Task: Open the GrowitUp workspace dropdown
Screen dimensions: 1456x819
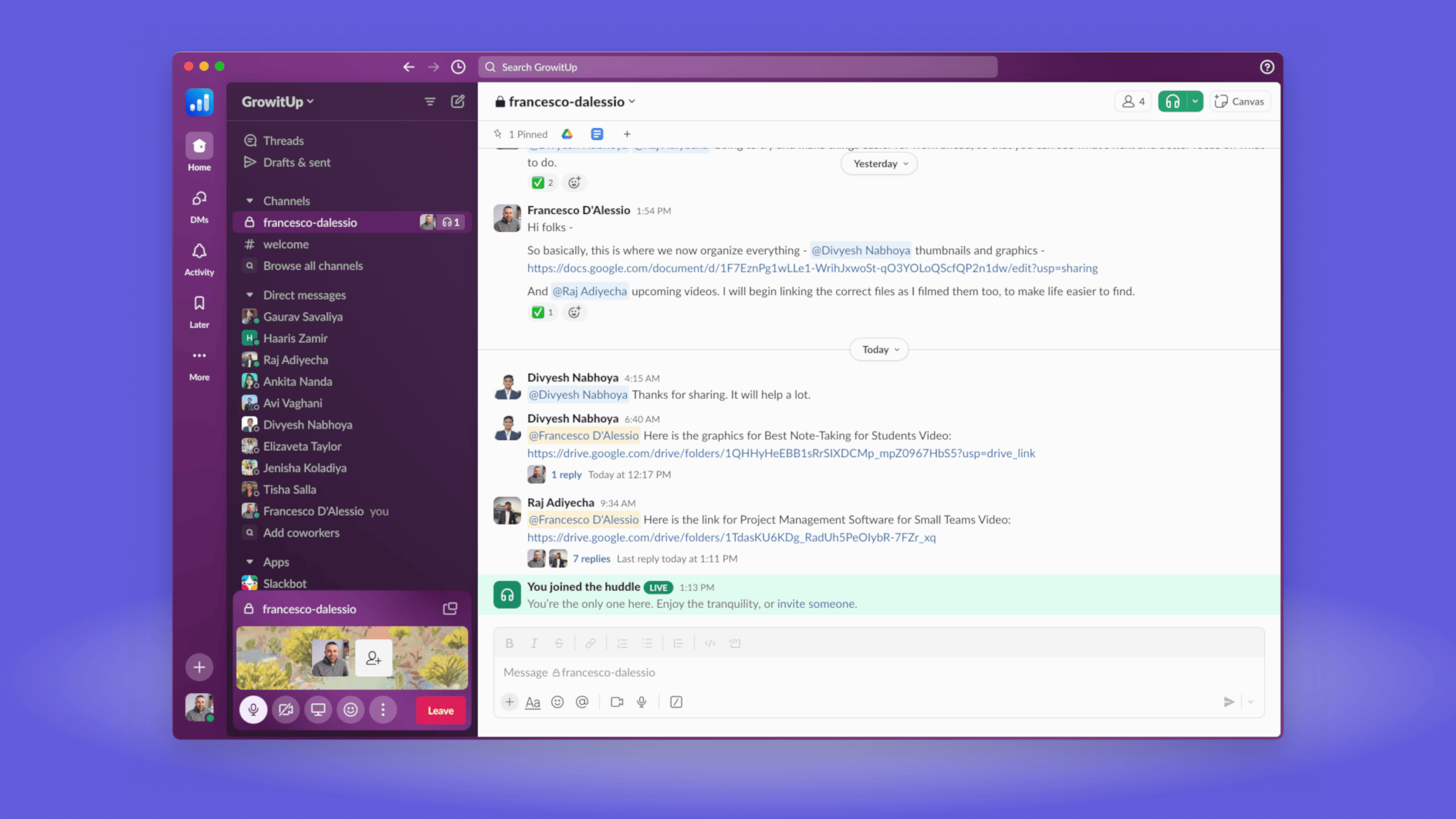Action: point(277,102)
